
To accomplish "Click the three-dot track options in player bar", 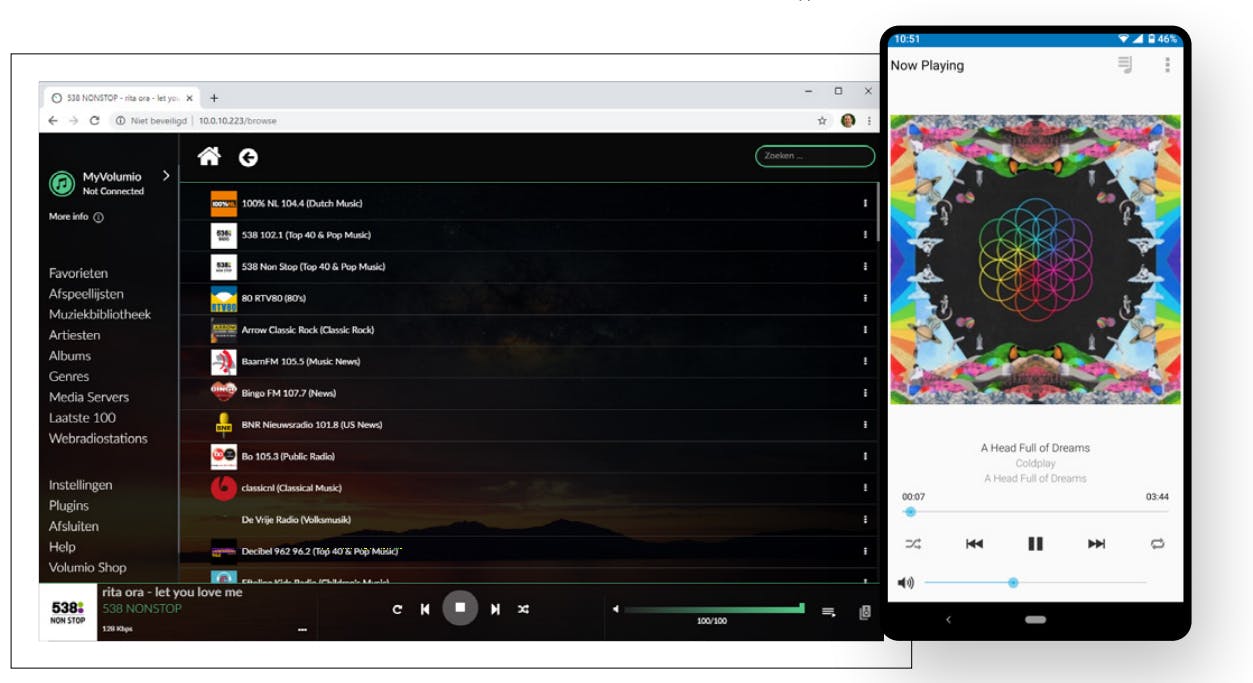I will click(x=301, y=630).
